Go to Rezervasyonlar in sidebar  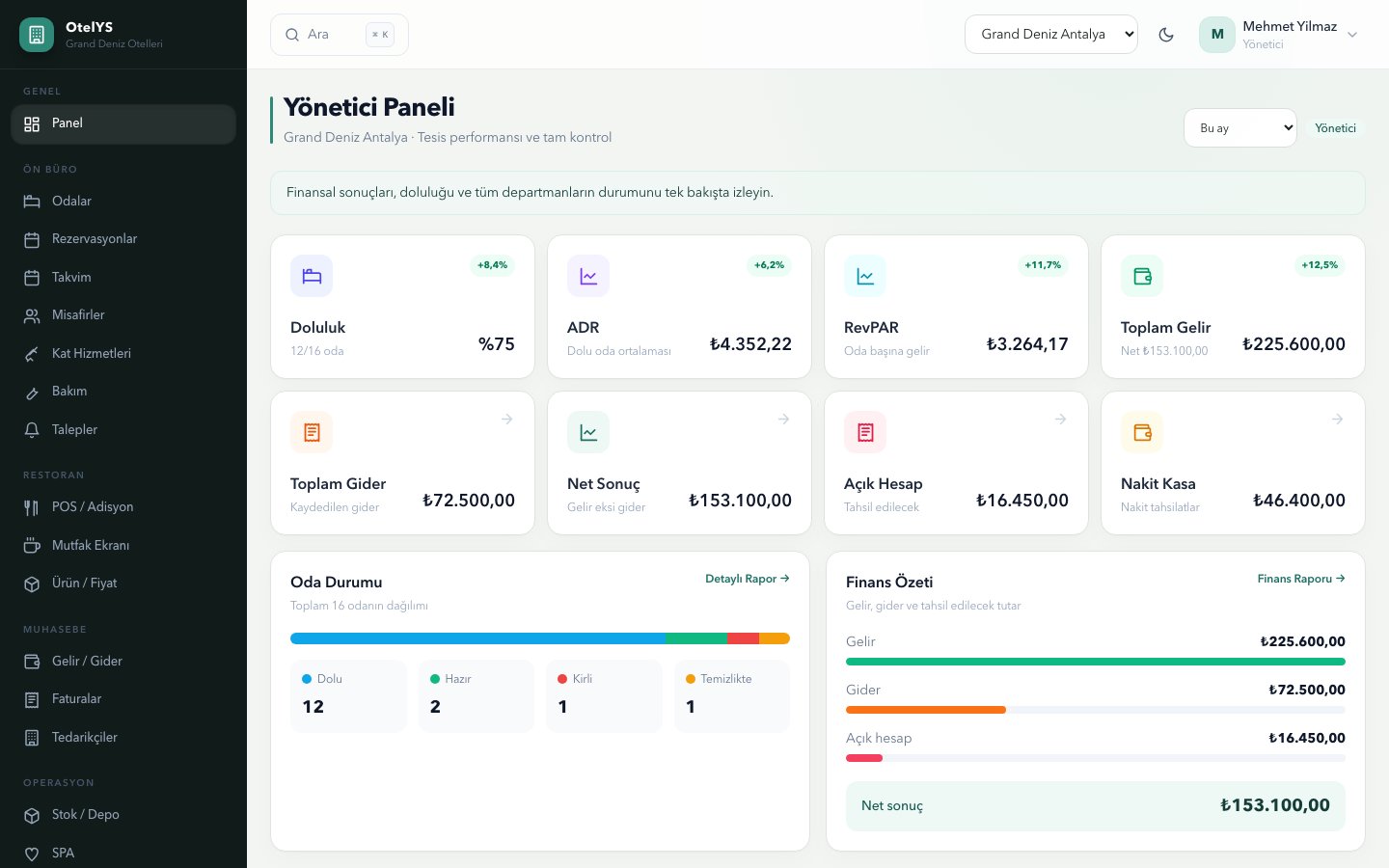tap(123, 239)
